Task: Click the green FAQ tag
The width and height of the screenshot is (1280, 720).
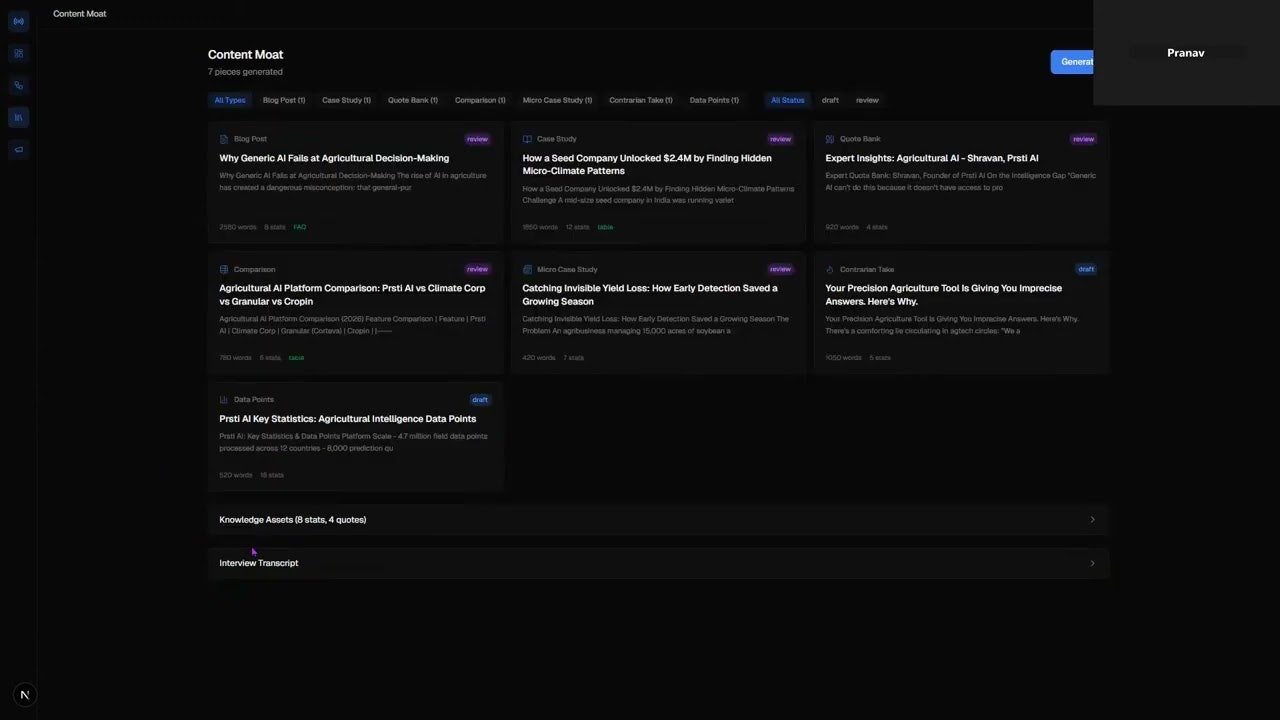Action: pyautogui.click(x=300, y=227)
